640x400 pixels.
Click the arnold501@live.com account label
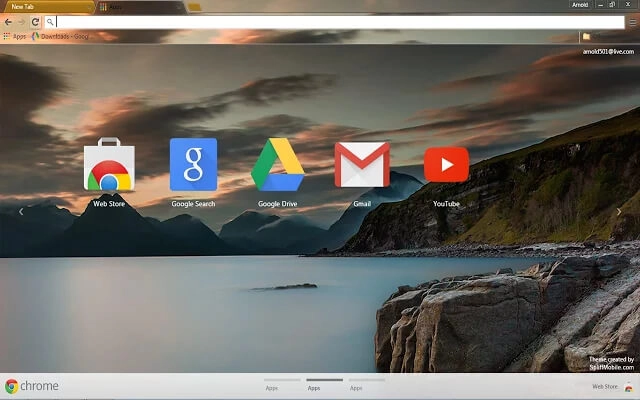[x=608, y=51]
